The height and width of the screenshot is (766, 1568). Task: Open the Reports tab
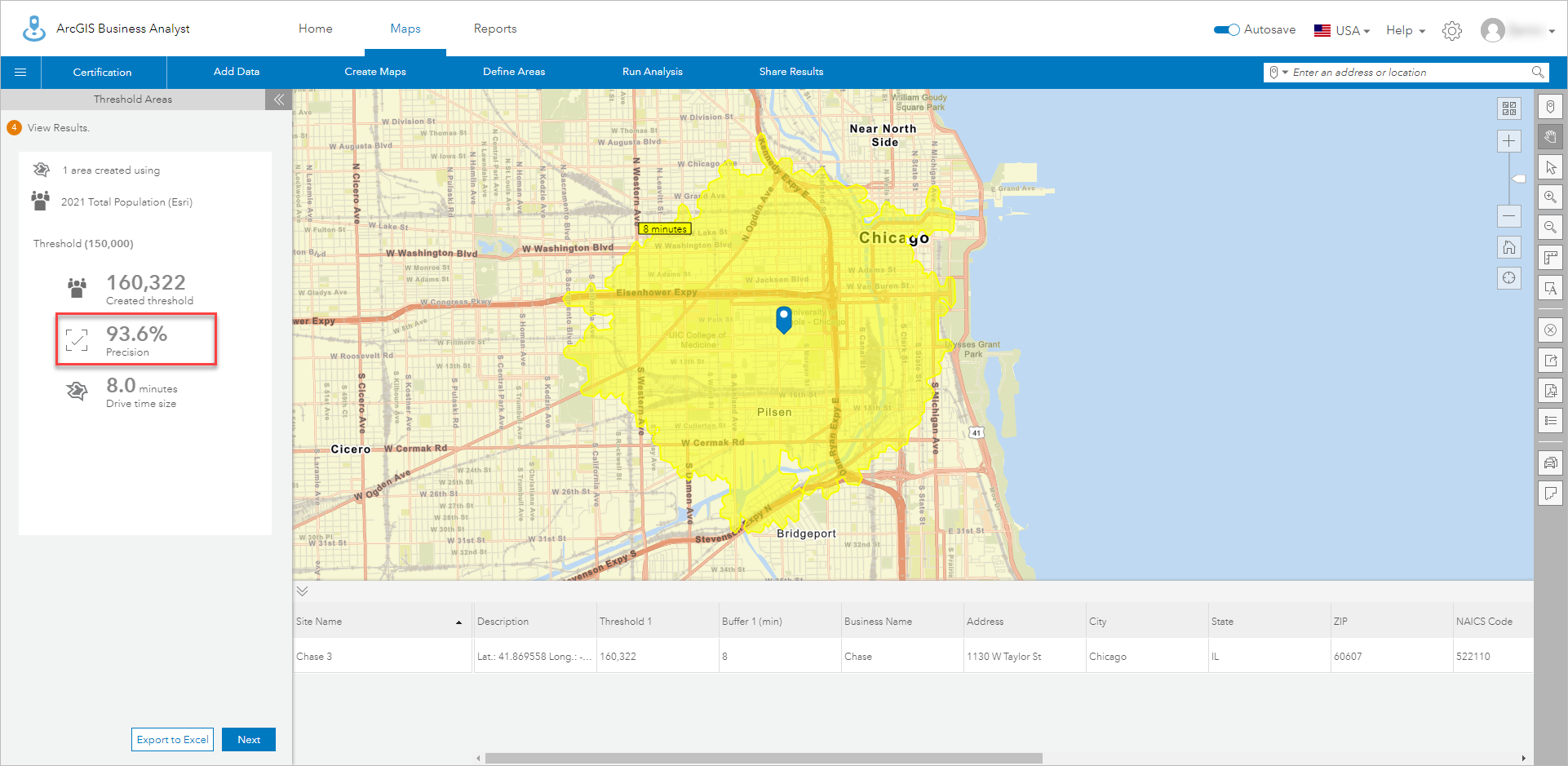495,29
